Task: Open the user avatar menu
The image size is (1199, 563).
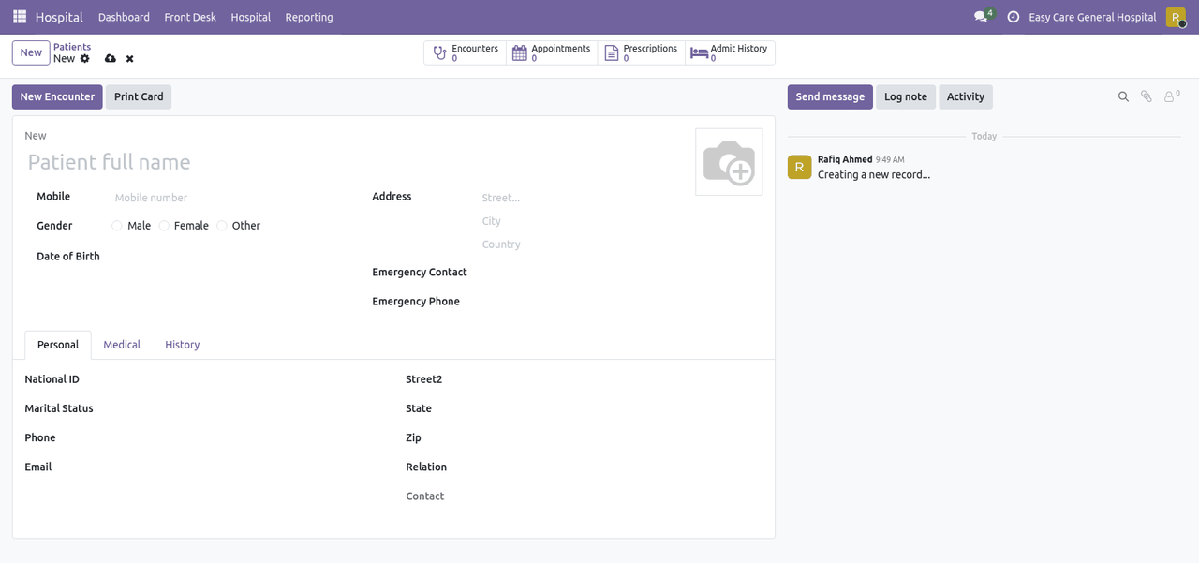Action: [1176, 17]
